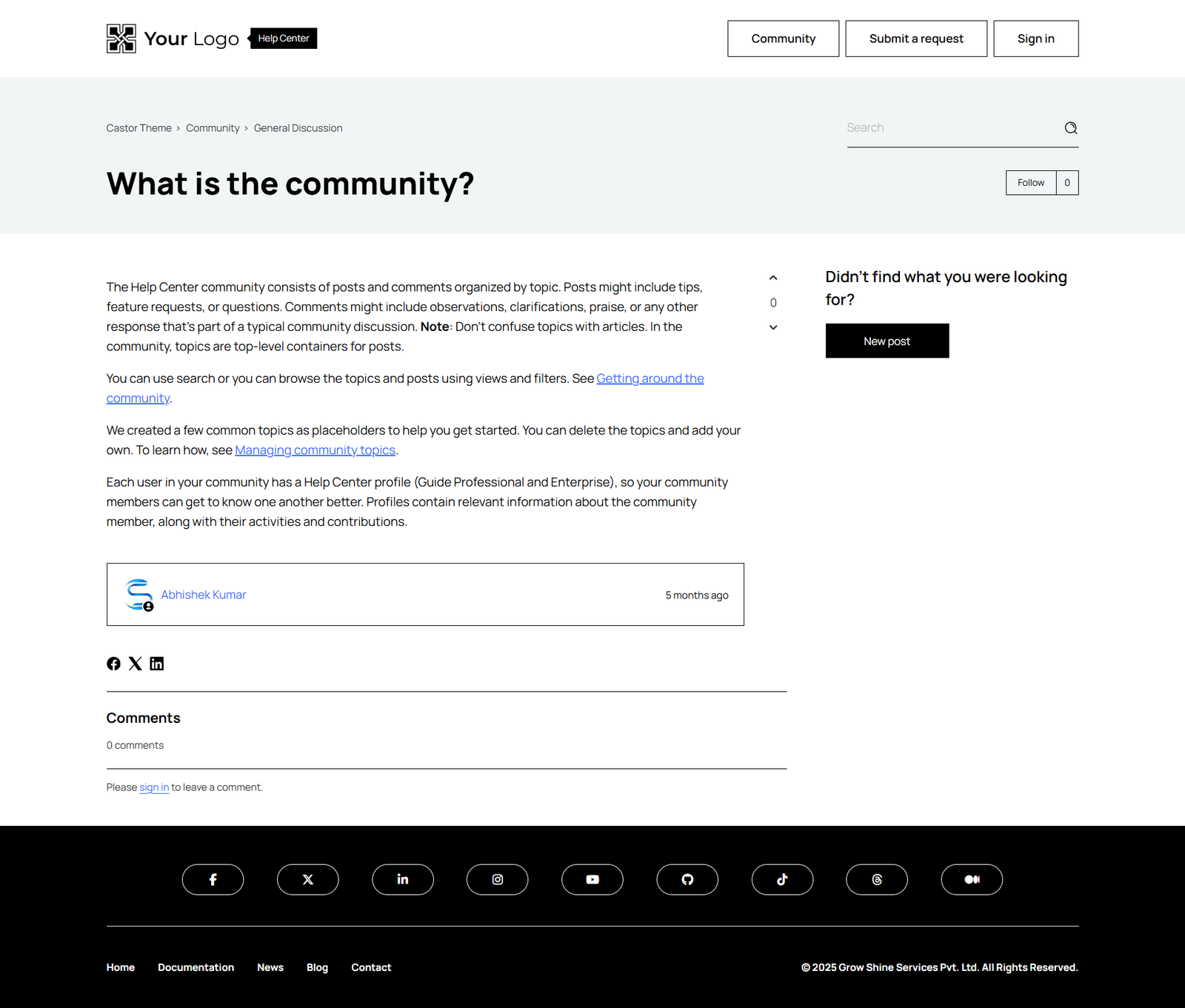Share post on Facebook icon below article
This screenshot has height=1008, width=1185.
point(113,664)
